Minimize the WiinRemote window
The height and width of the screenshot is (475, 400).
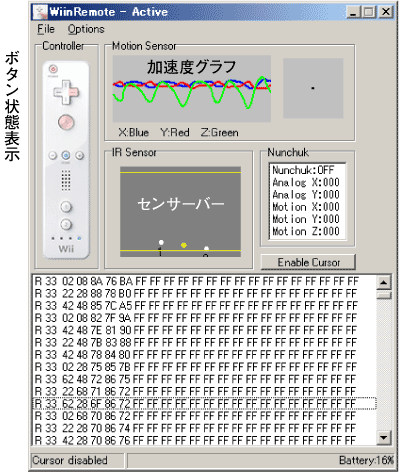tap(353, 12)
